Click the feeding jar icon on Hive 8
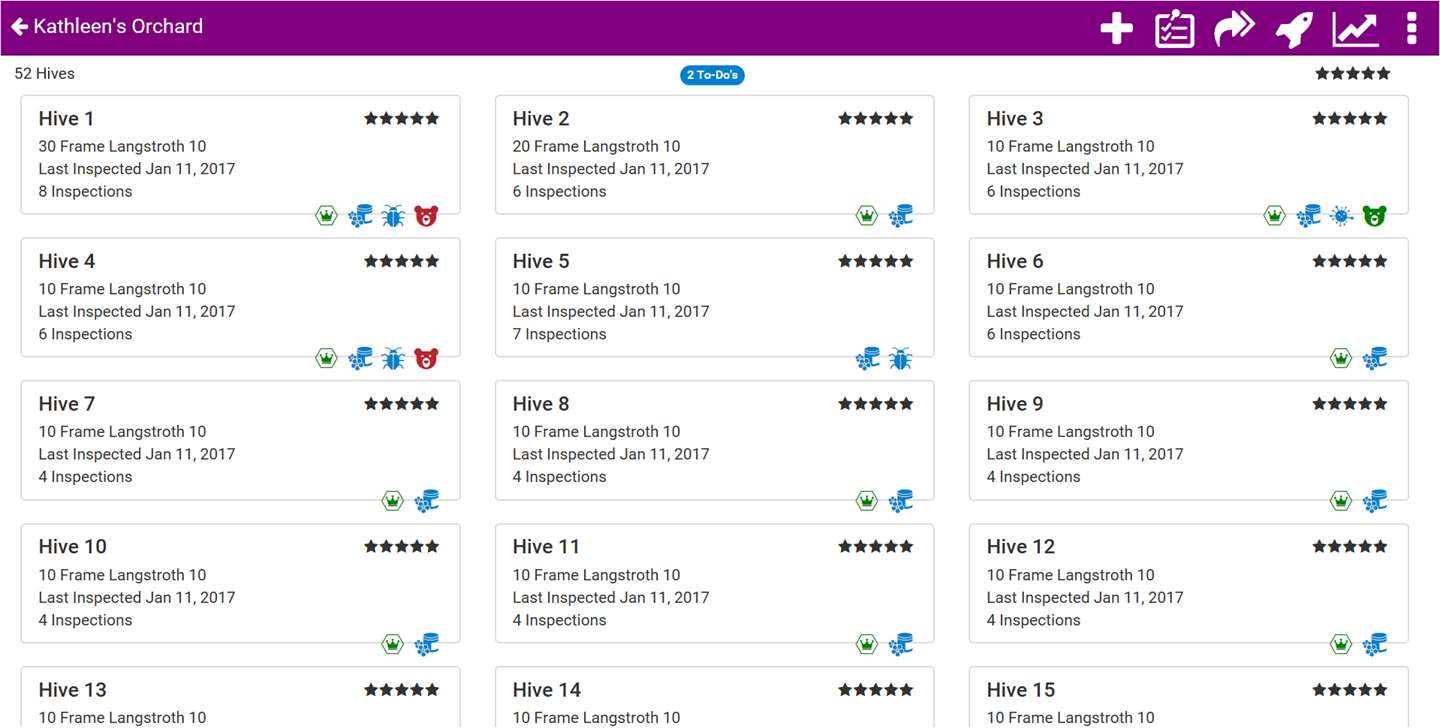 [x=901, y=502]
